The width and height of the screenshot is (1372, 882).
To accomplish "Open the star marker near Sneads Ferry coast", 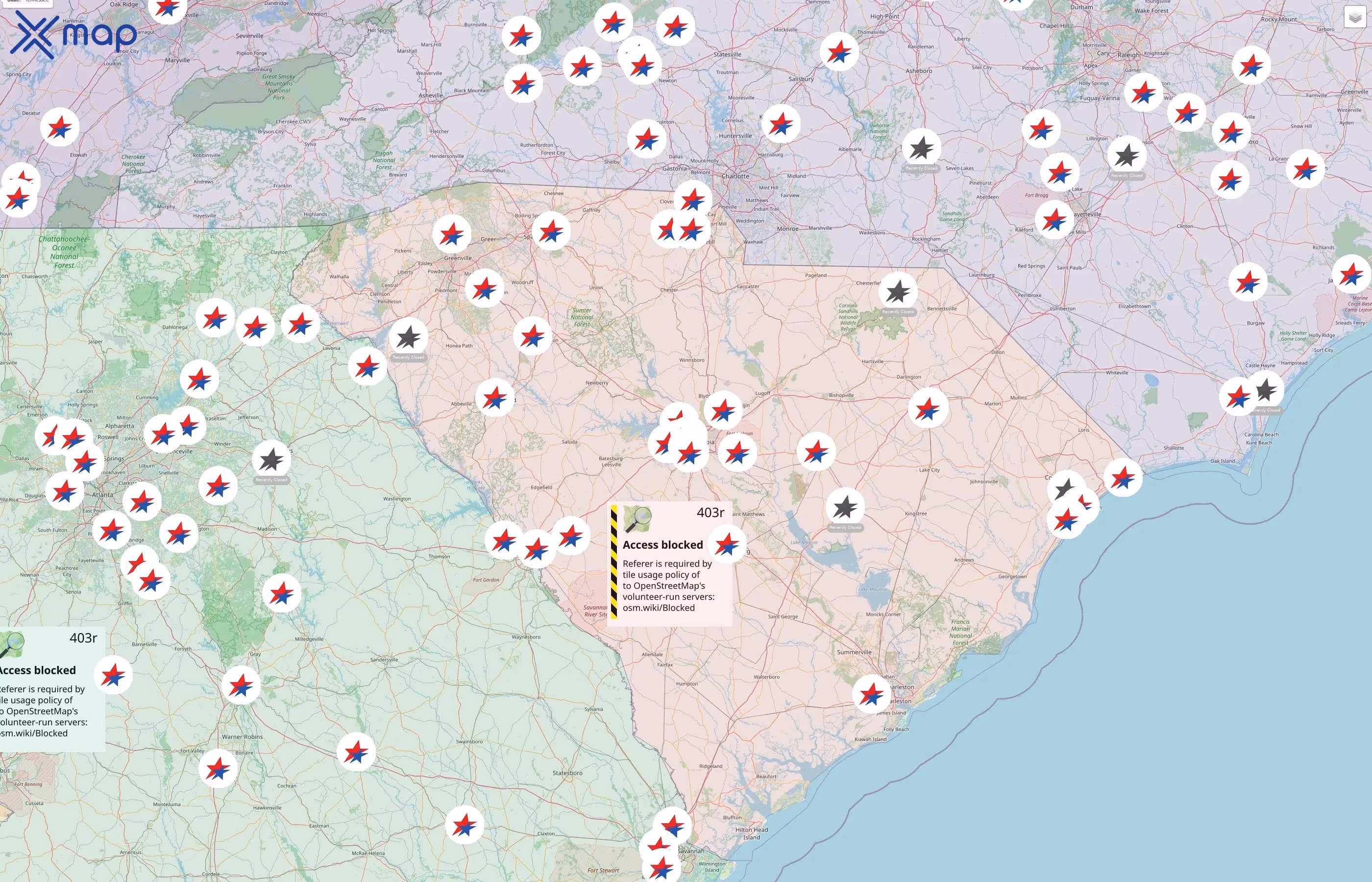I will 1351,274.
